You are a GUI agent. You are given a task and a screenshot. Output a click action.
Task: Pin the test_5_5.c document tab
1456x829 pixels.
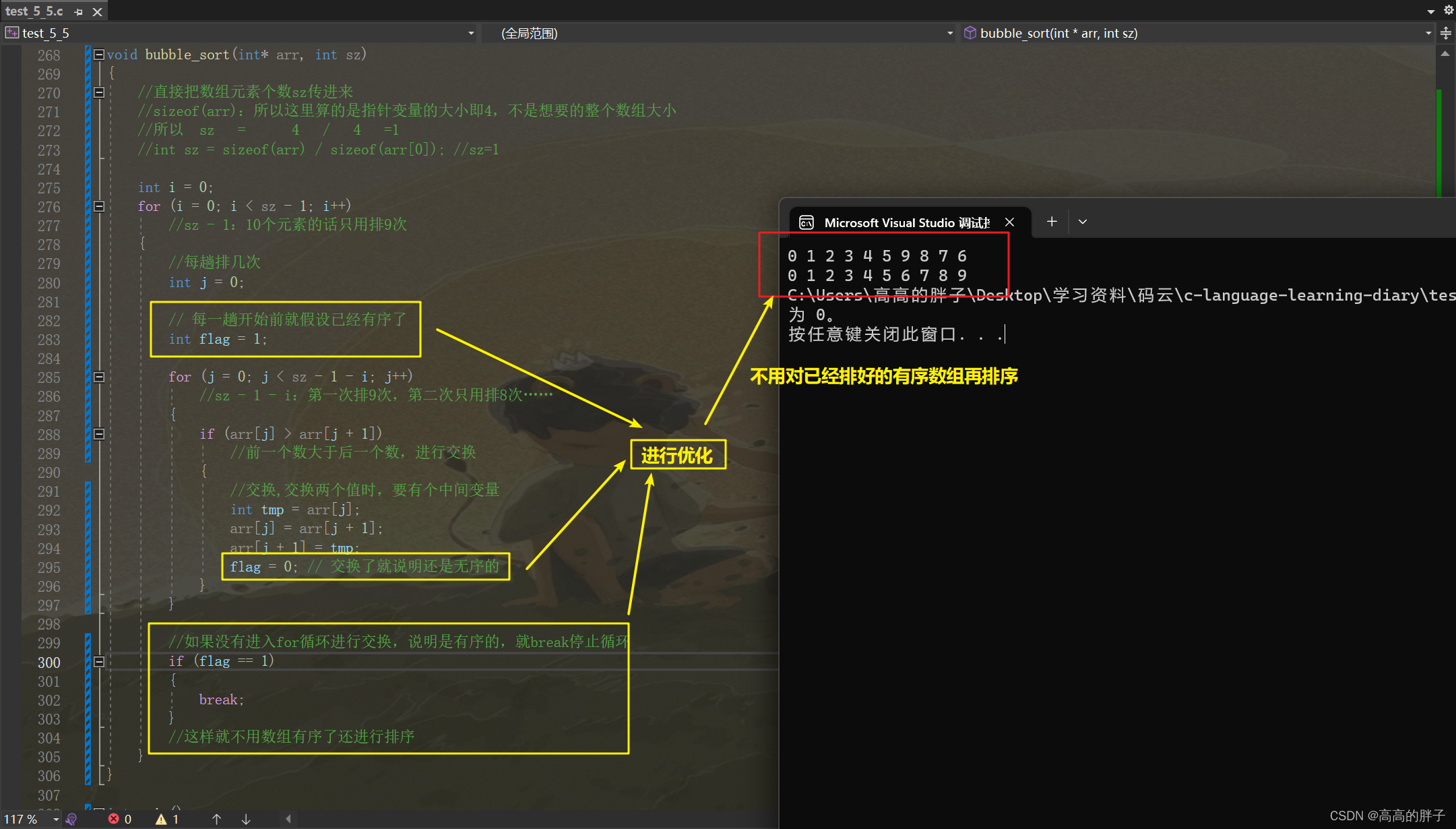(79, 12)
